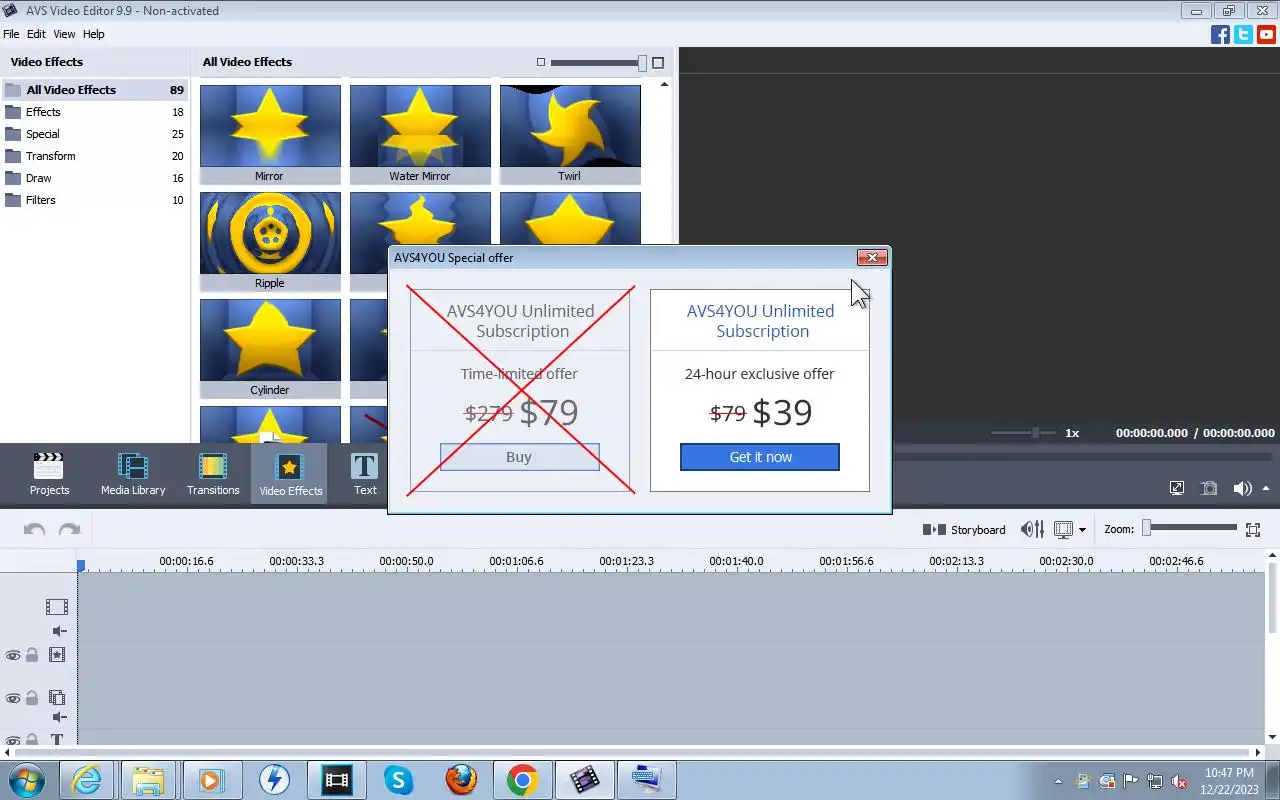Undo the last action
1280x800 pixels.
coord(34,530)
